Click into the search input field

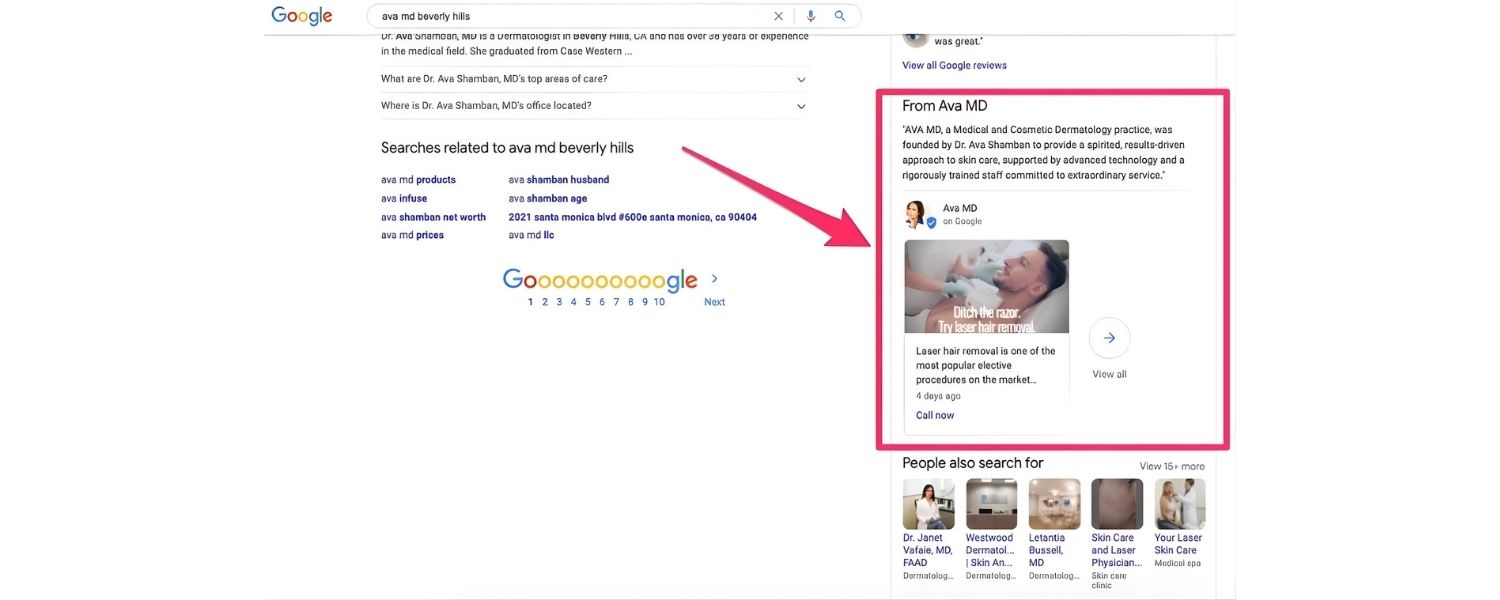click(x=570, y=16)
